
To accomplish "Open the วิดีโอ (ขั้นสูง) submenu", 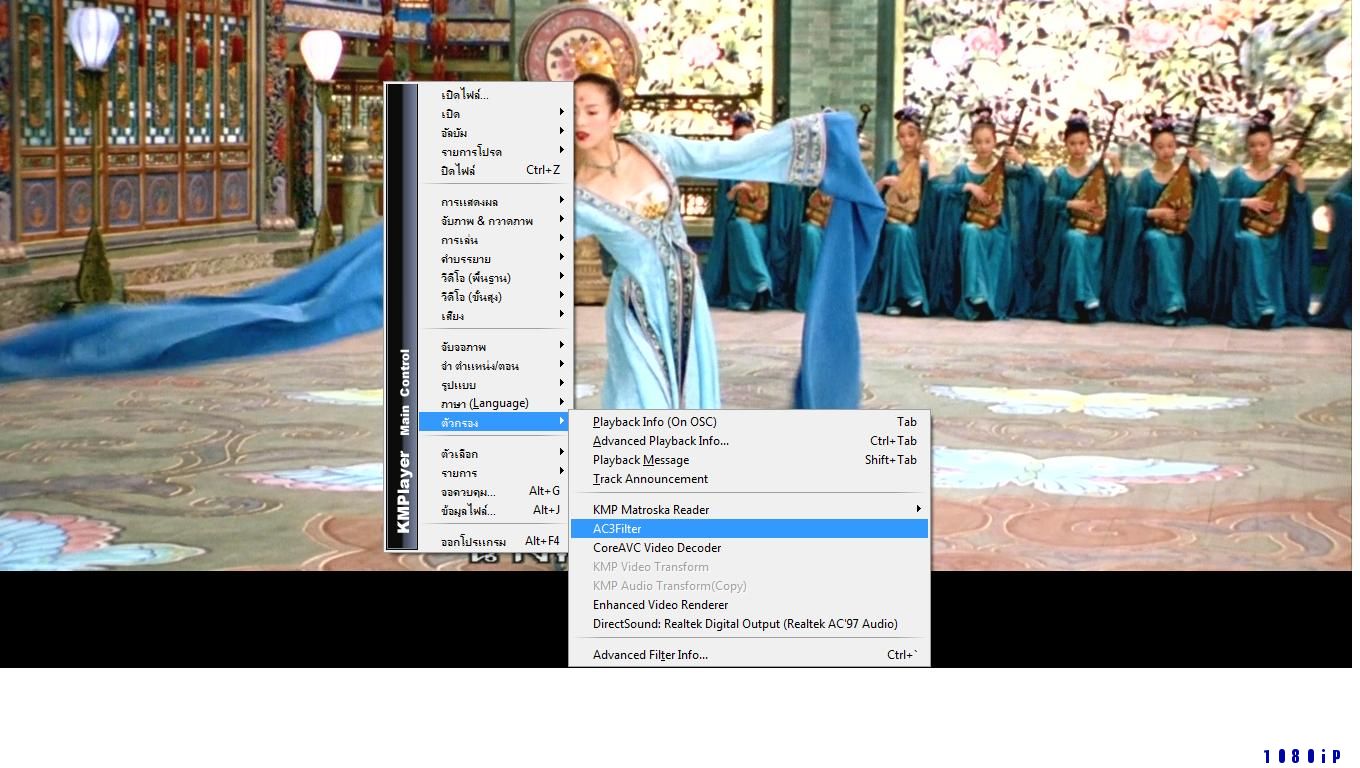I will [494, 296].
